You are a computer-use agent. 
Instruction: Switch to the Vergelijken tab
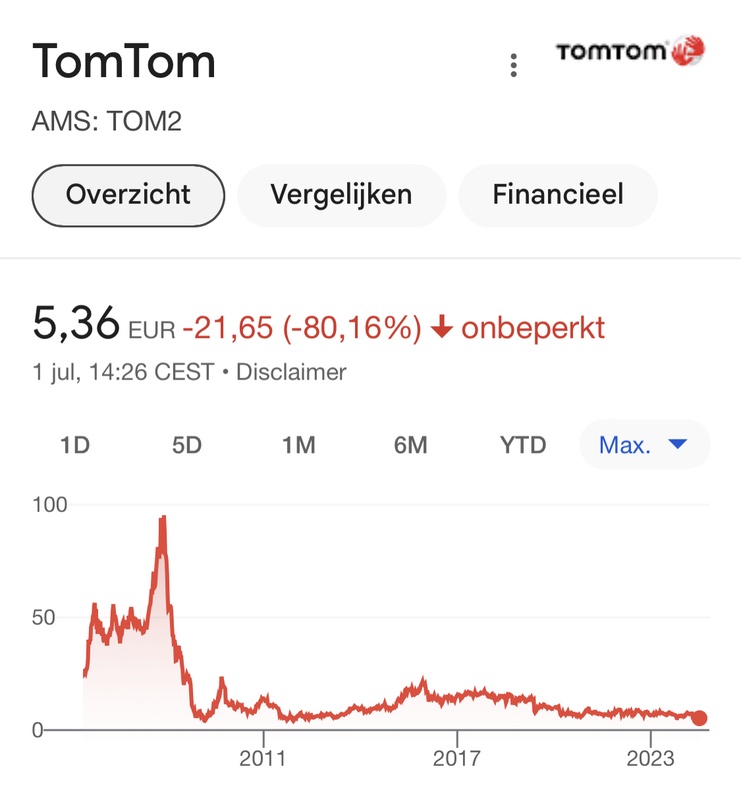coord(341,194)
